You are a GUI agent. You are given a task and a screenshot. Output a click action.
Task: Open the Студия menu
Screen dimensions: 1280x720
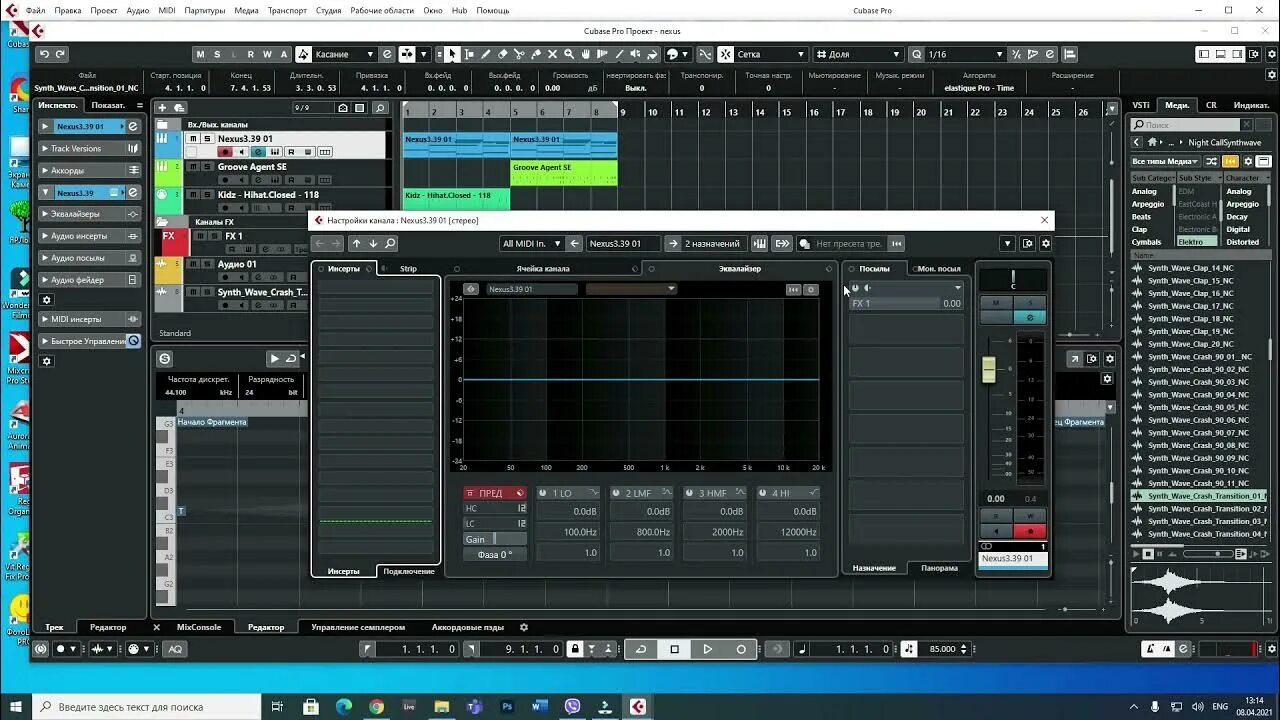328,10
